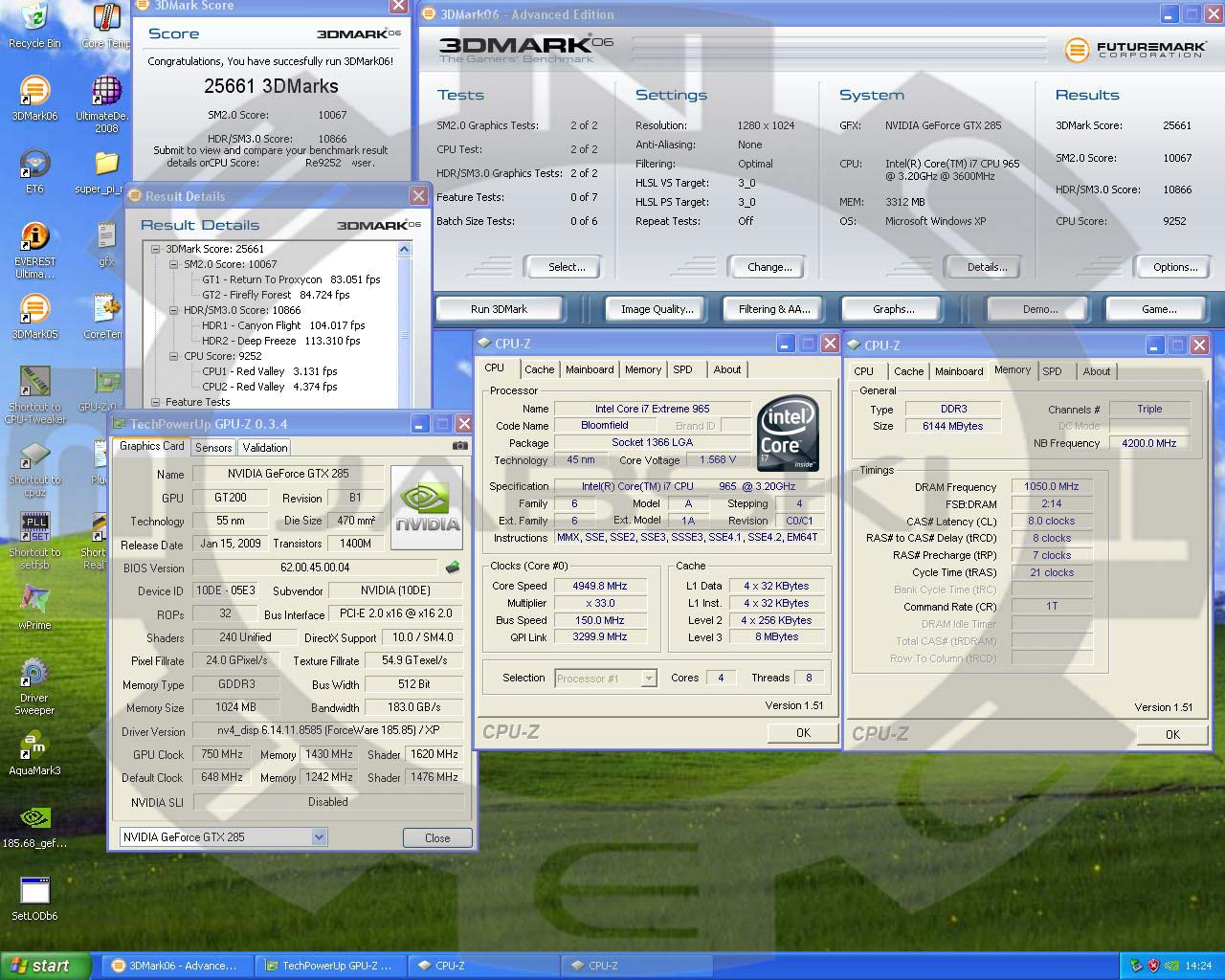Click the Graphs... button
The image size is (1225, 980).
pos(893,309)
